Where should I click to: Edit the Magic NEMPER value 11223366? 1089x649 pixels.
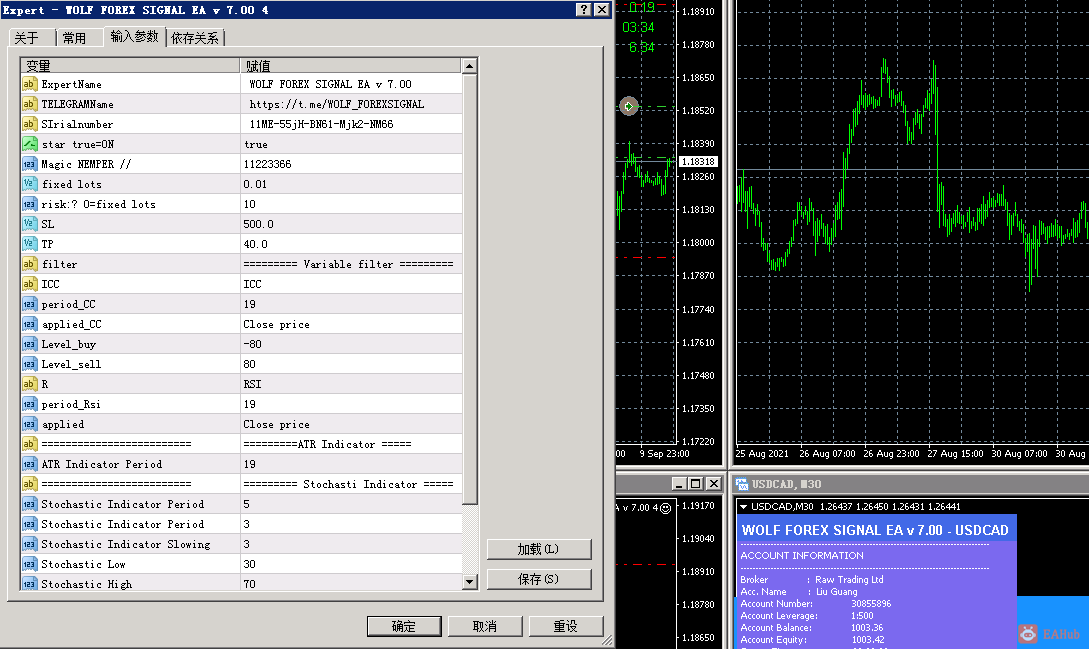[351, 164]
